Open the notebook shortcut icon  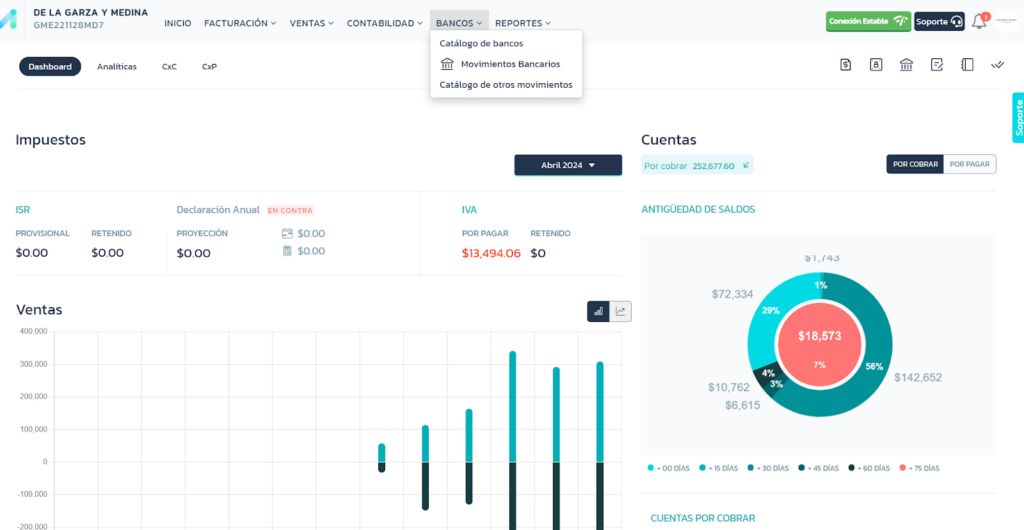[x=967, y=65]
